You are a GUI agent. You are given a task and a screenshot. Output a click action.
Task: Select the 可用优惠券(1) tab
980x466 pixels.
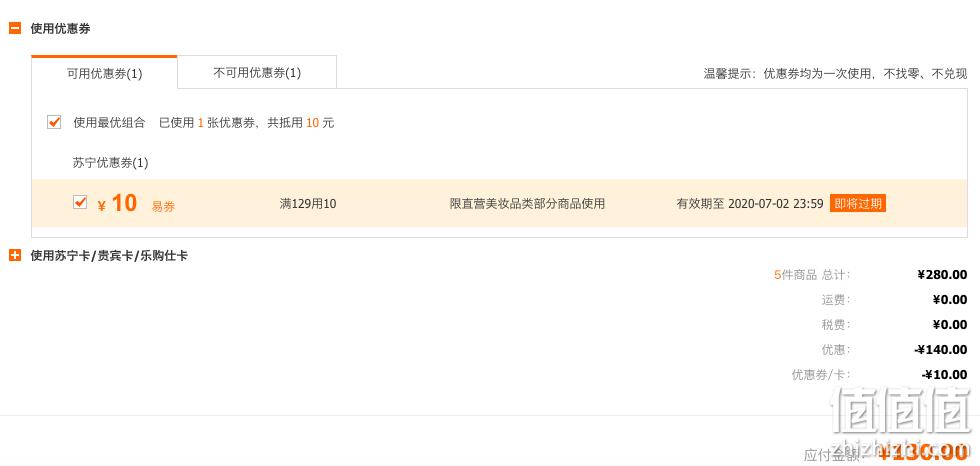click(x=104, y=73)
